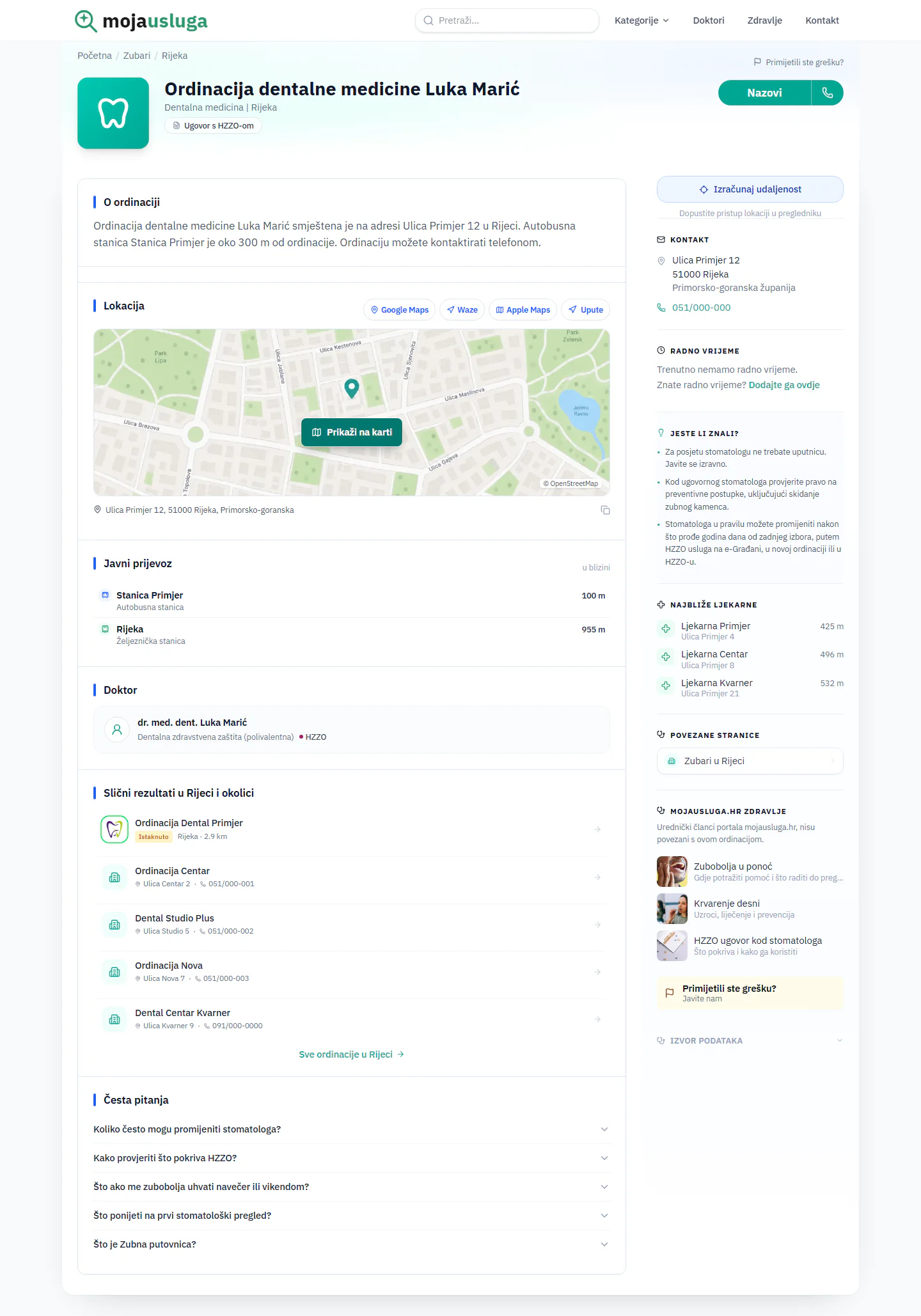This screenshot has height=1316, width=921.
Task: Open location in Apple Maps
Action: (523, 309)
